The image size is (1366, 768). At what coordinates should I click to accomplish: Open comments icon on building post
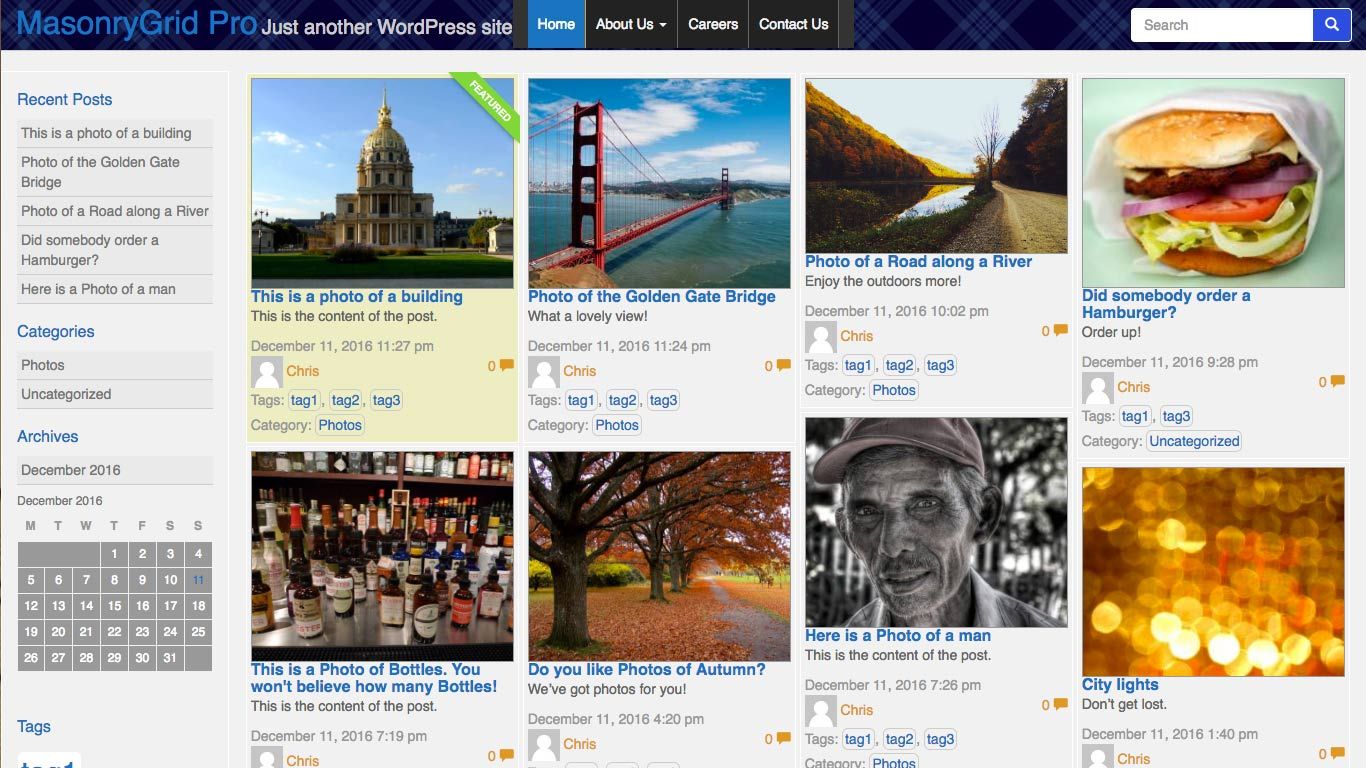coord(506,366)
